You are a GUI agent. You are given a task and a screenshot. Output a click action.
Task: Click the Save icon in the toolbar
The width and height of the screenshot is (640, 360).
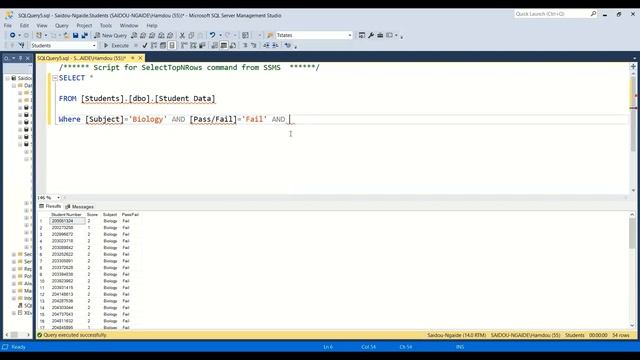tap(76, 36)
